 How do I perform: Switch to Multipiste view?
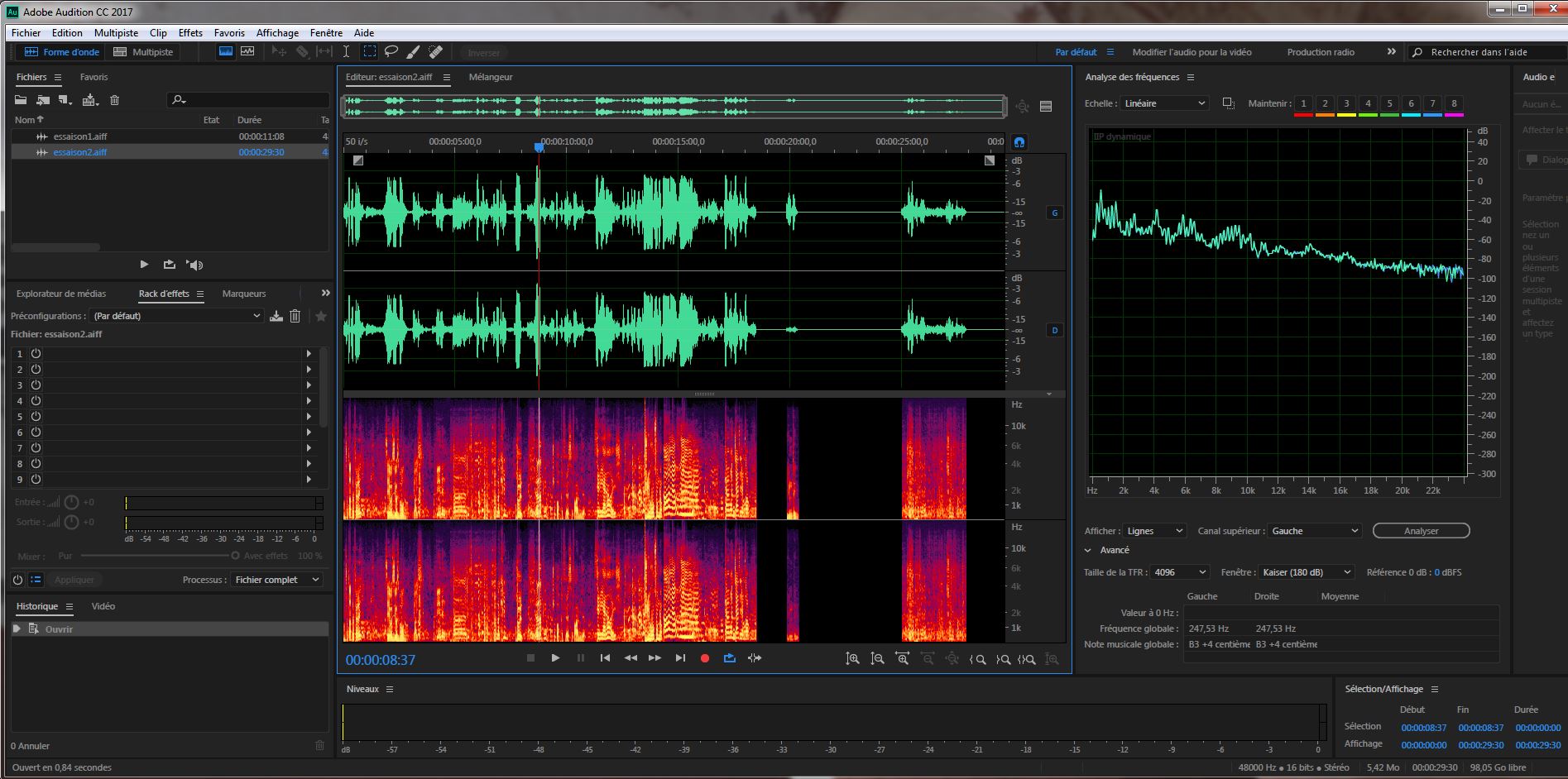(x=143, y=52)
